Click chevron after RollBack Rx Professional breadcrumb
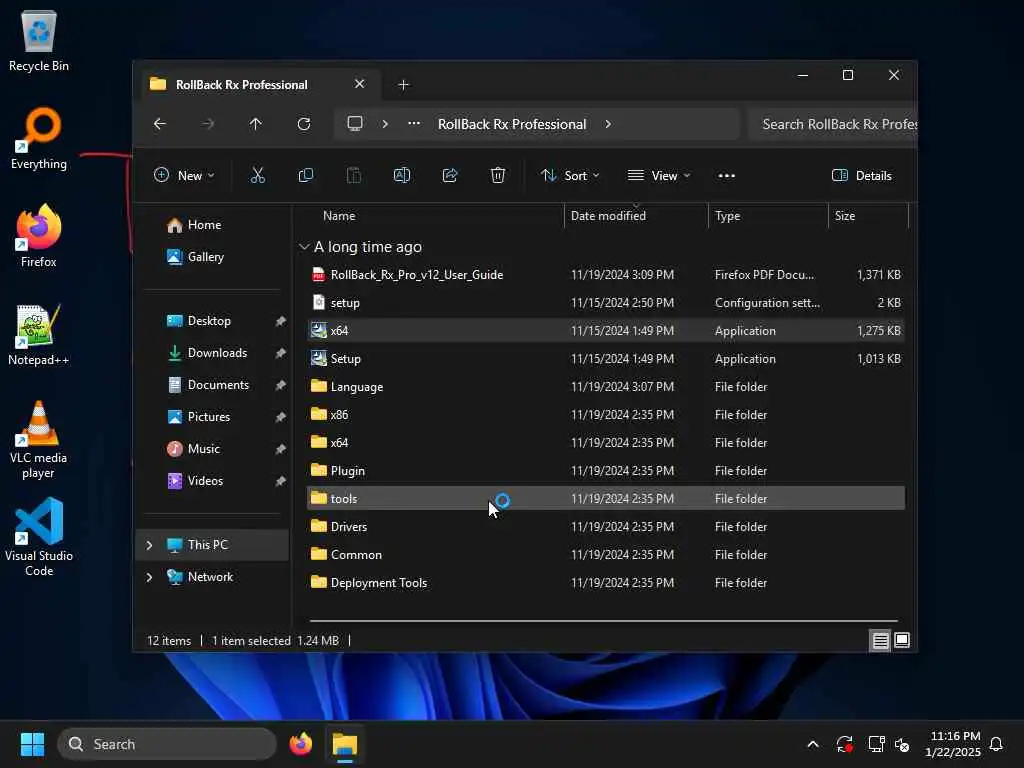The image size is (1024, 768). click(x=608, y=124)
